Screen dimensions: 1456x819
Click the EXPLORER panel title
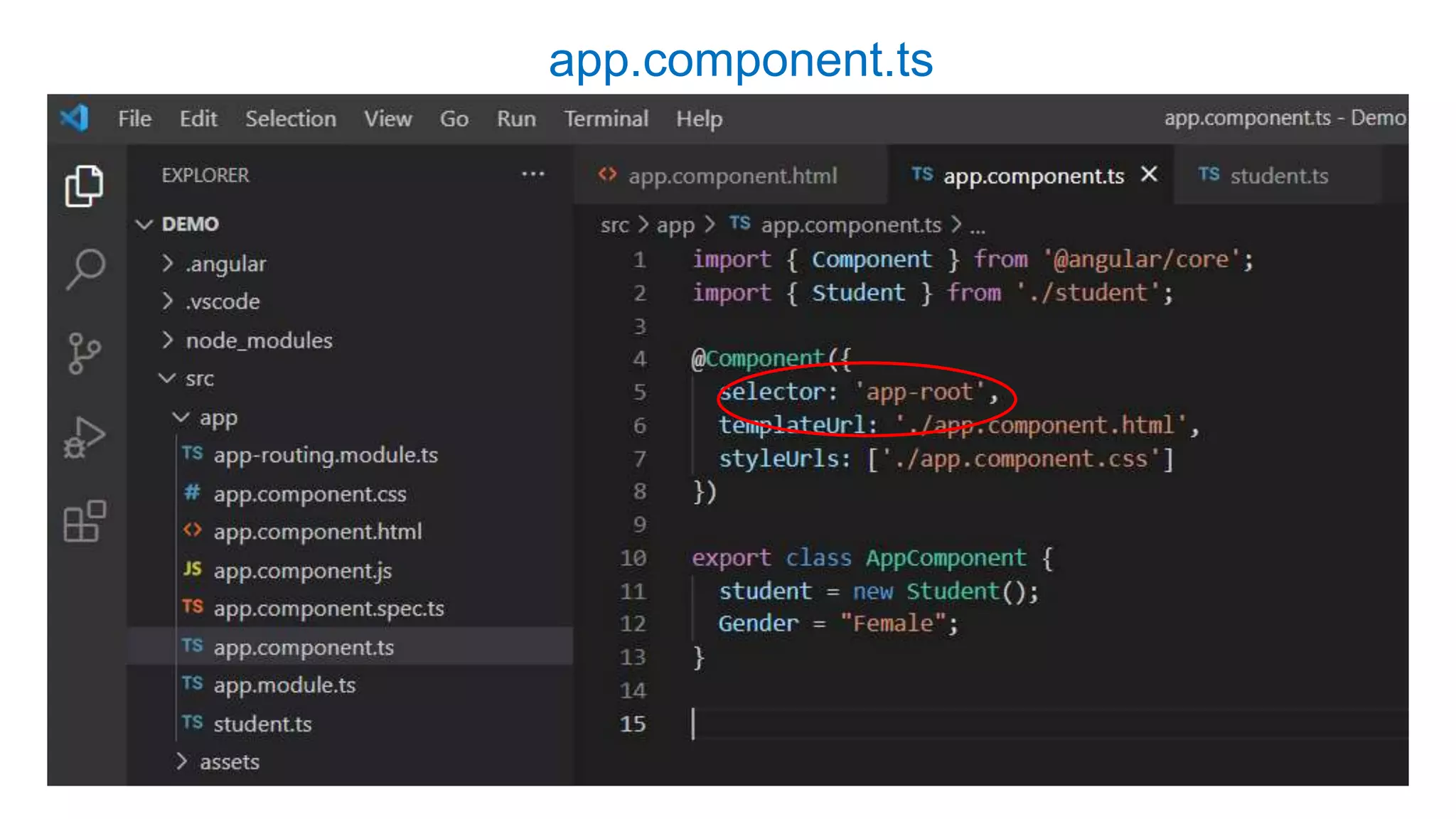click(x=205, y=175)
